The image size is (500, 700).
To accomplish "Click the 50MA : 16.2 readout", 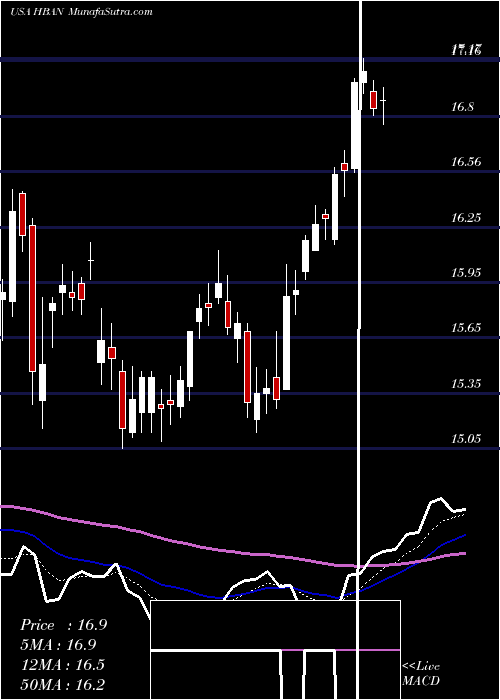I will click(62, 684).
